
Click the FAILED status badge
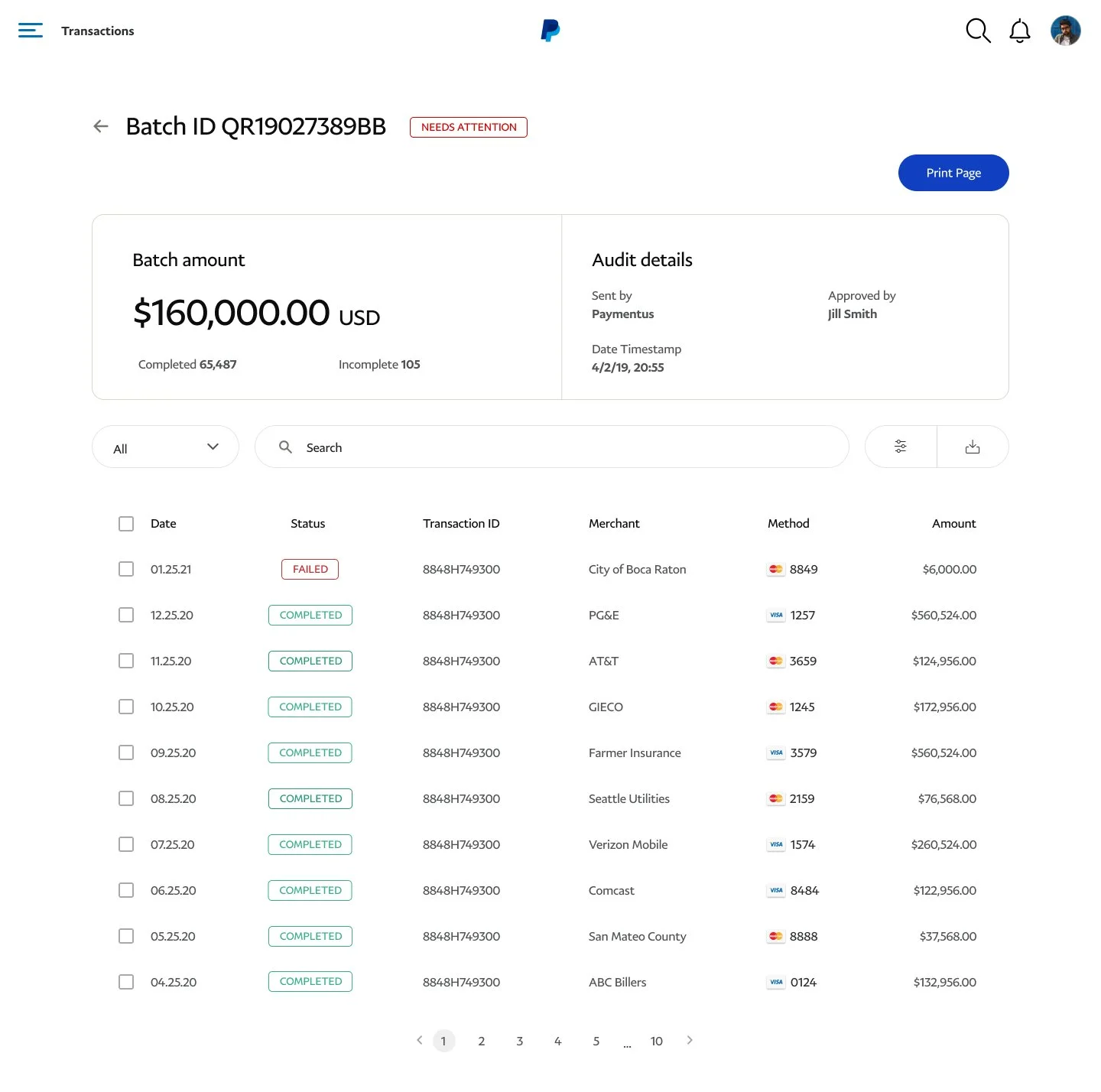pyautogui.click(x=310, y=569)
